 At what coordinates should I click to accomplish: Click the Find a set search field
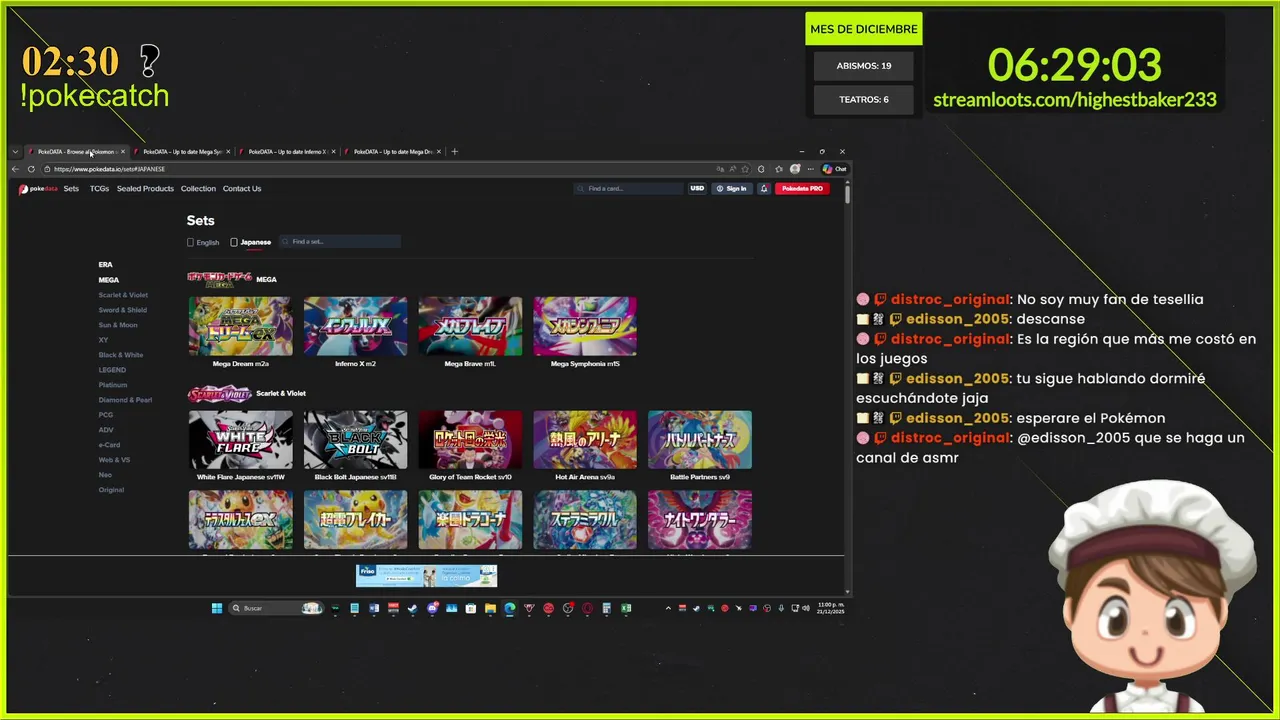click(x=340, y=242)
